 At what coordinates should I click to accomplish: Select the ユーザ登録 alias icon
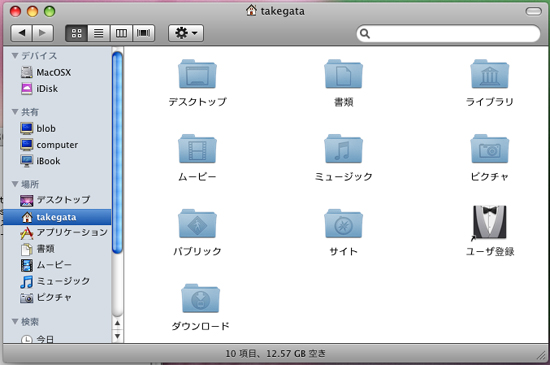[489, 223]
